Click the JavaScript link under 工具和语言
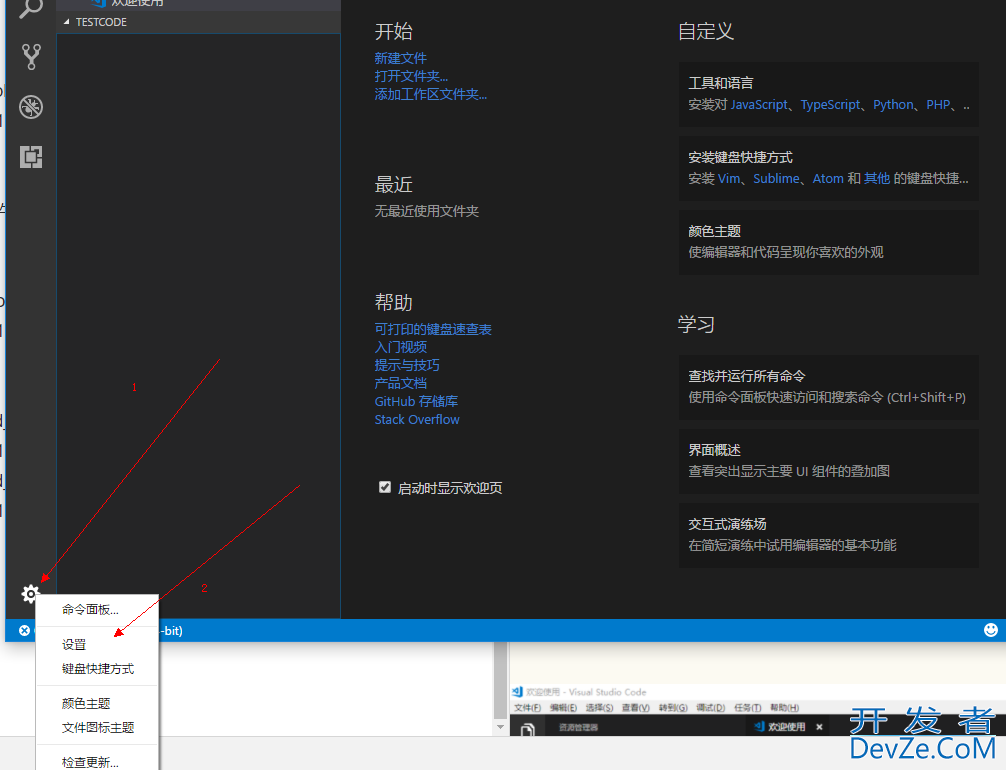Viewport: 1006px width, 770px height. [x=759, y=105]
